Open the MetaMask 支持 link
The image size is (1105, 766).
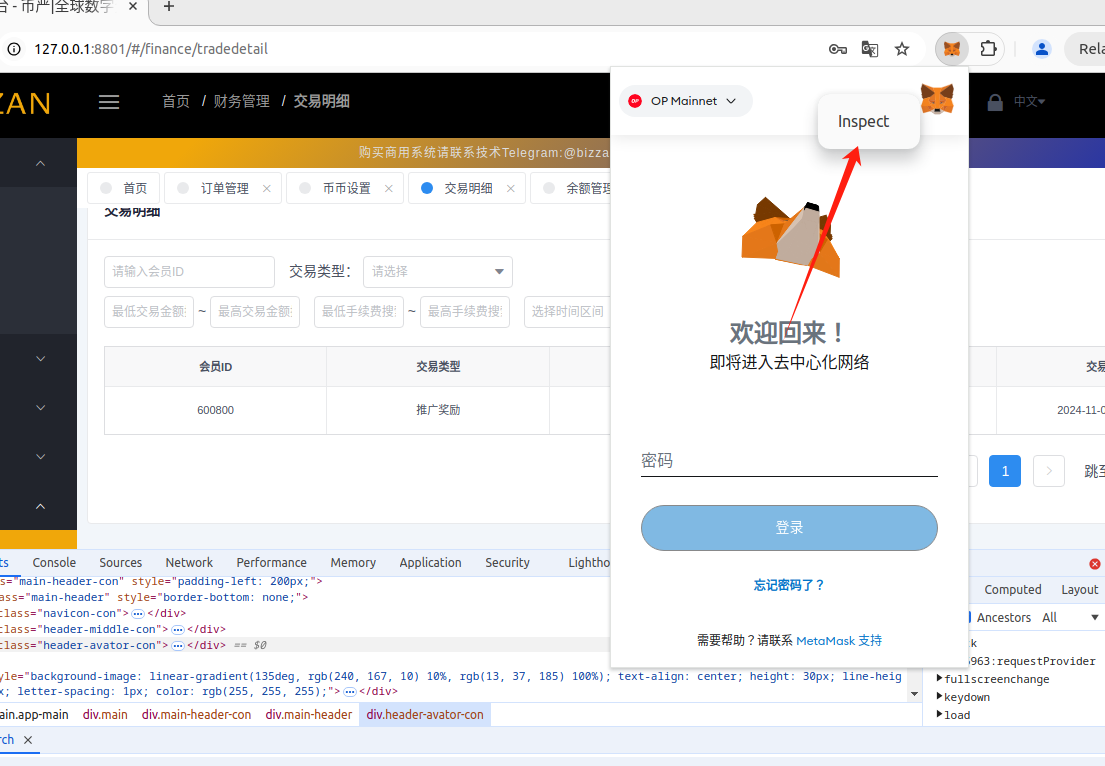[x=839, y=641]
